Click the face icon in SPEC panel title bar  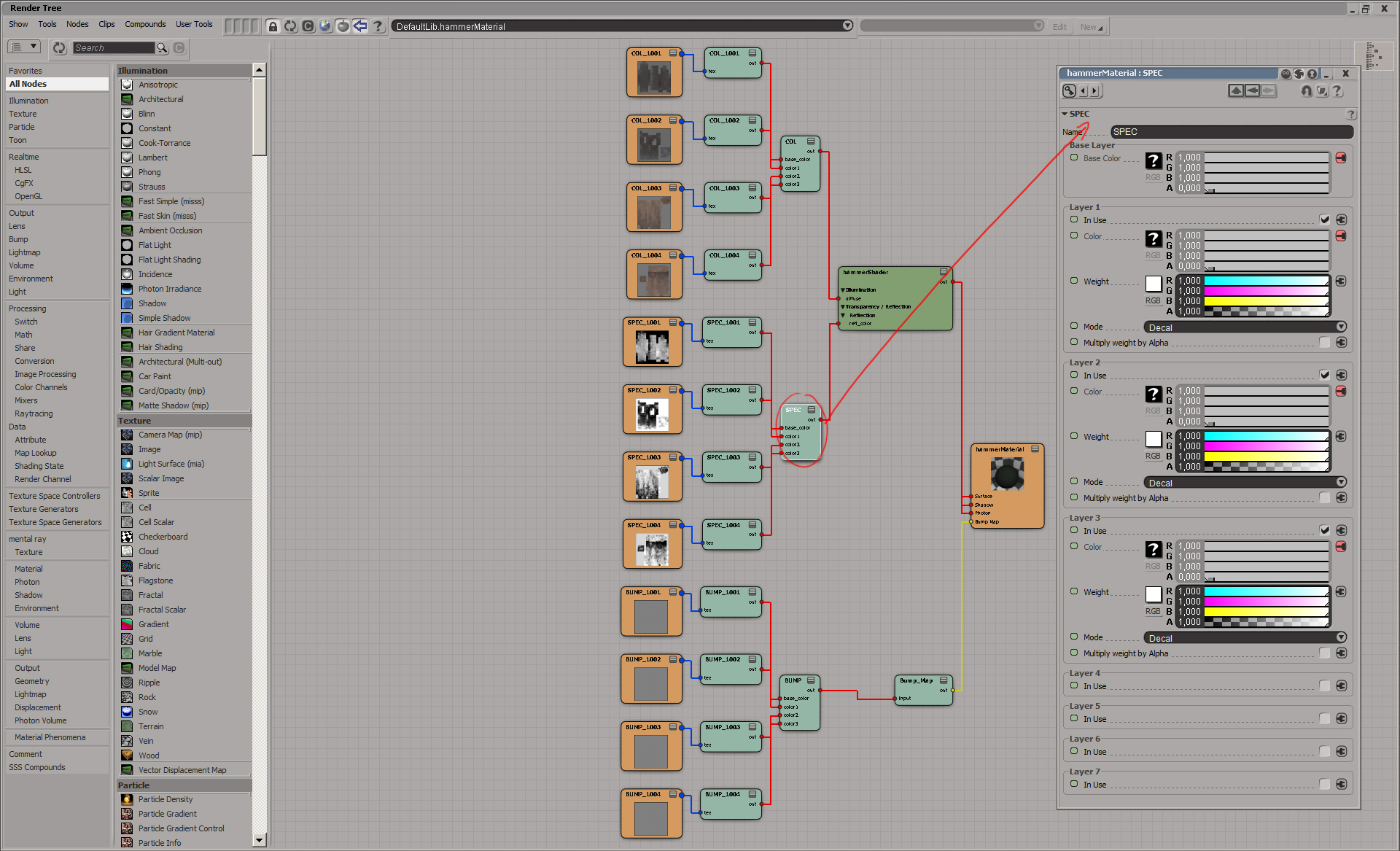[1286, 74]
